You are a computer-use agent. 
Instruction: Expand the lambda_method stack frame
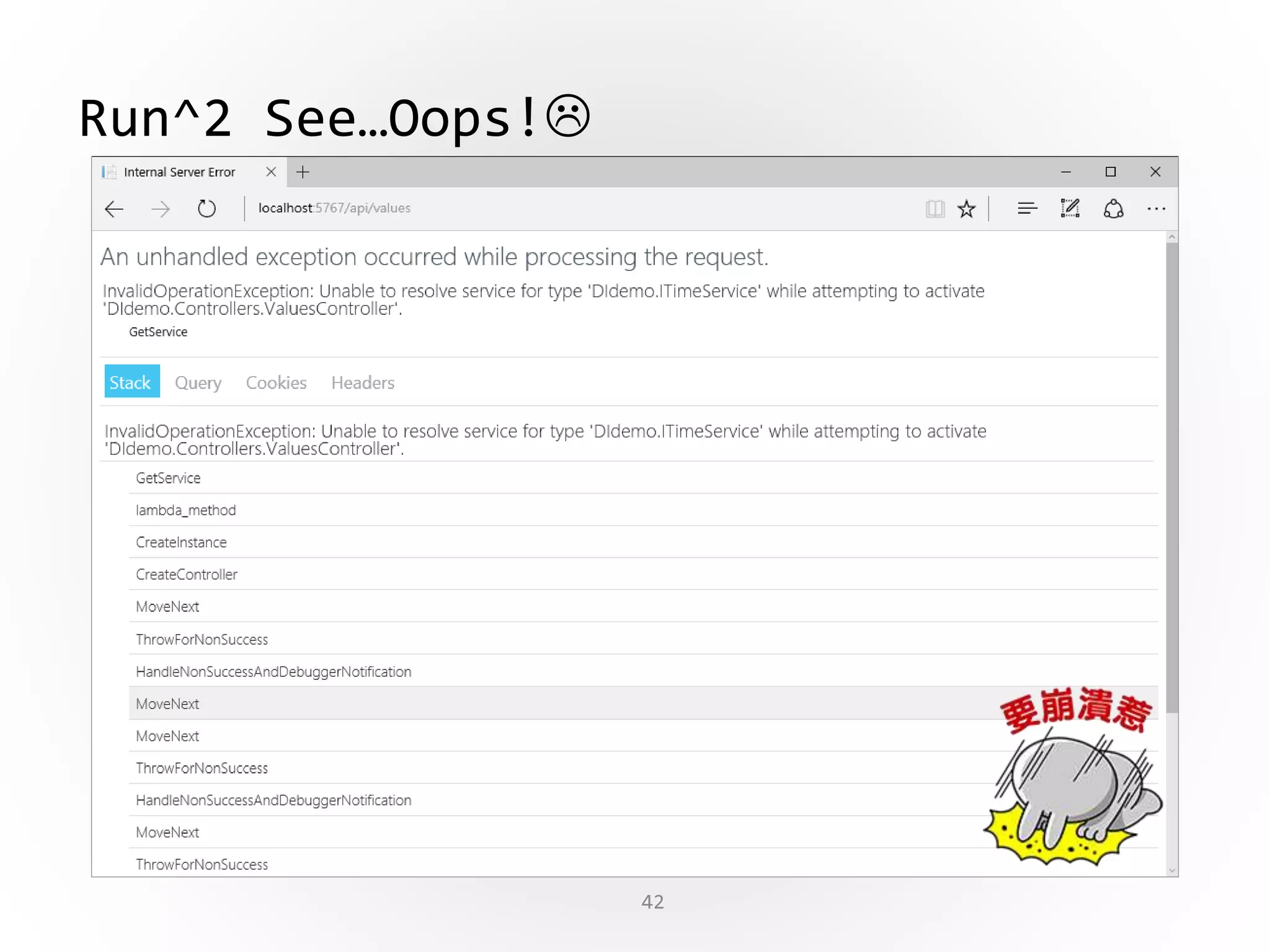[186, 510]
